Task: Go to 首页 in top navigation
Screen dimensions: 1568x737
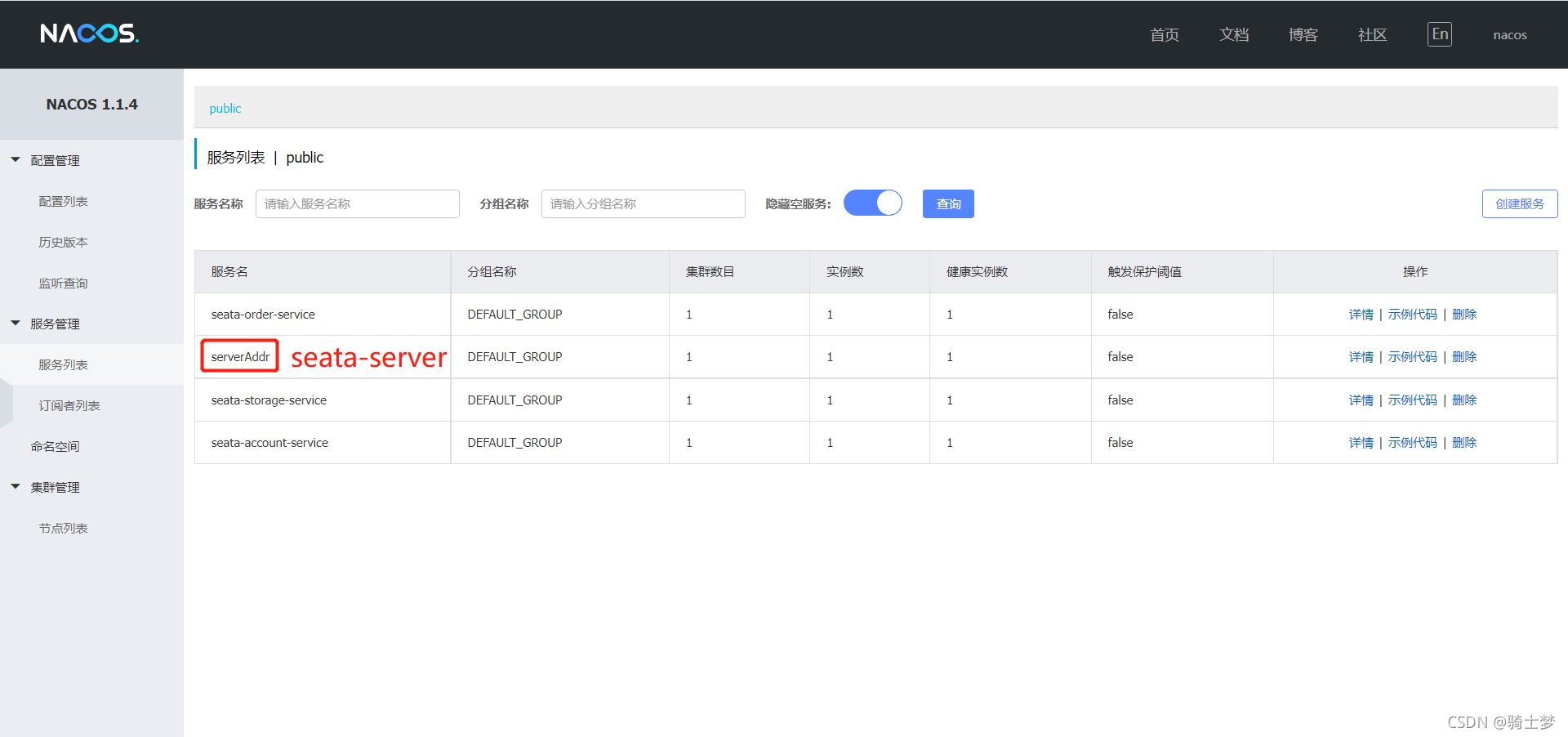Action: pos(1165,34)
